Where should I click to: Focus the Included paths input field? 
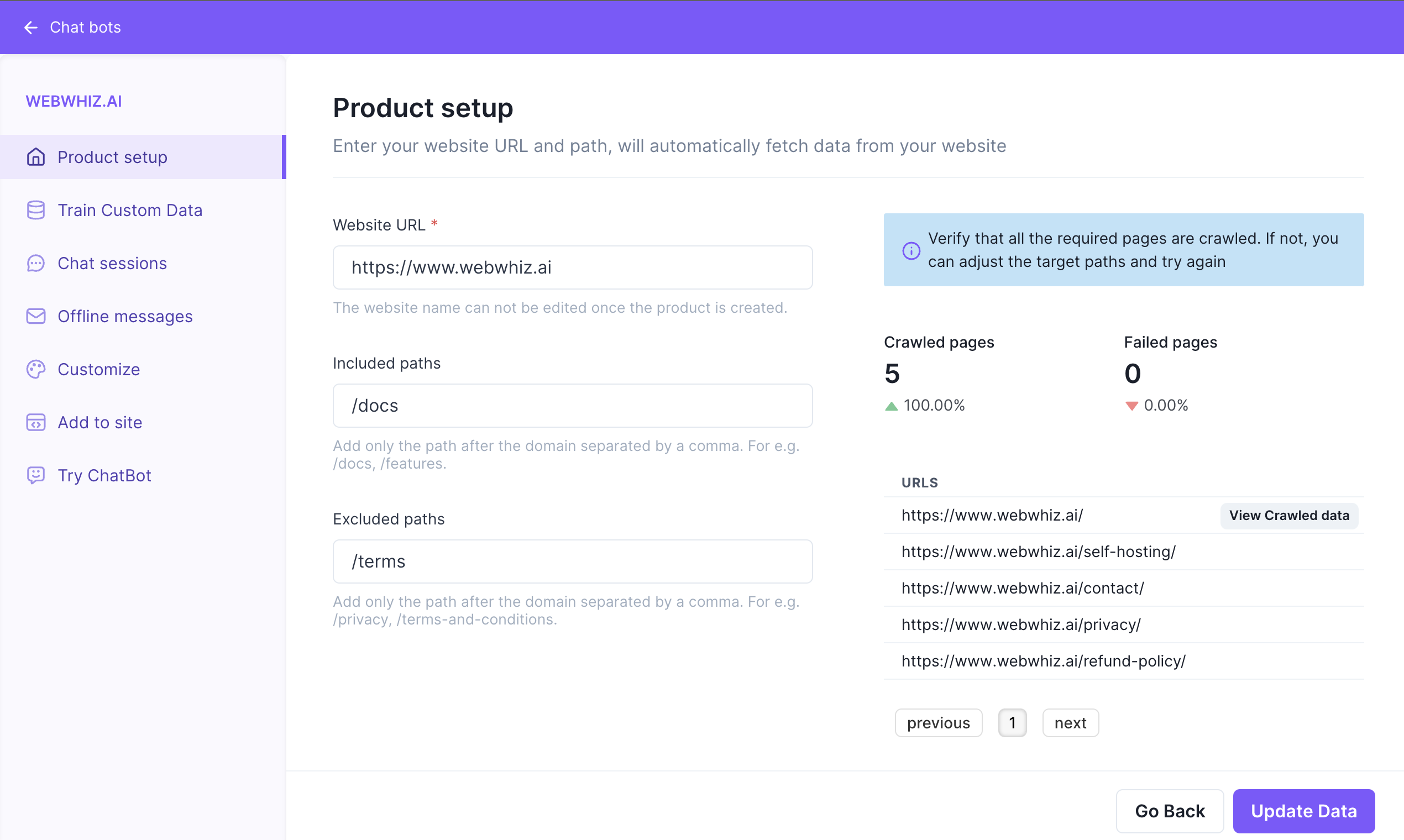click(x=572, y=406)
